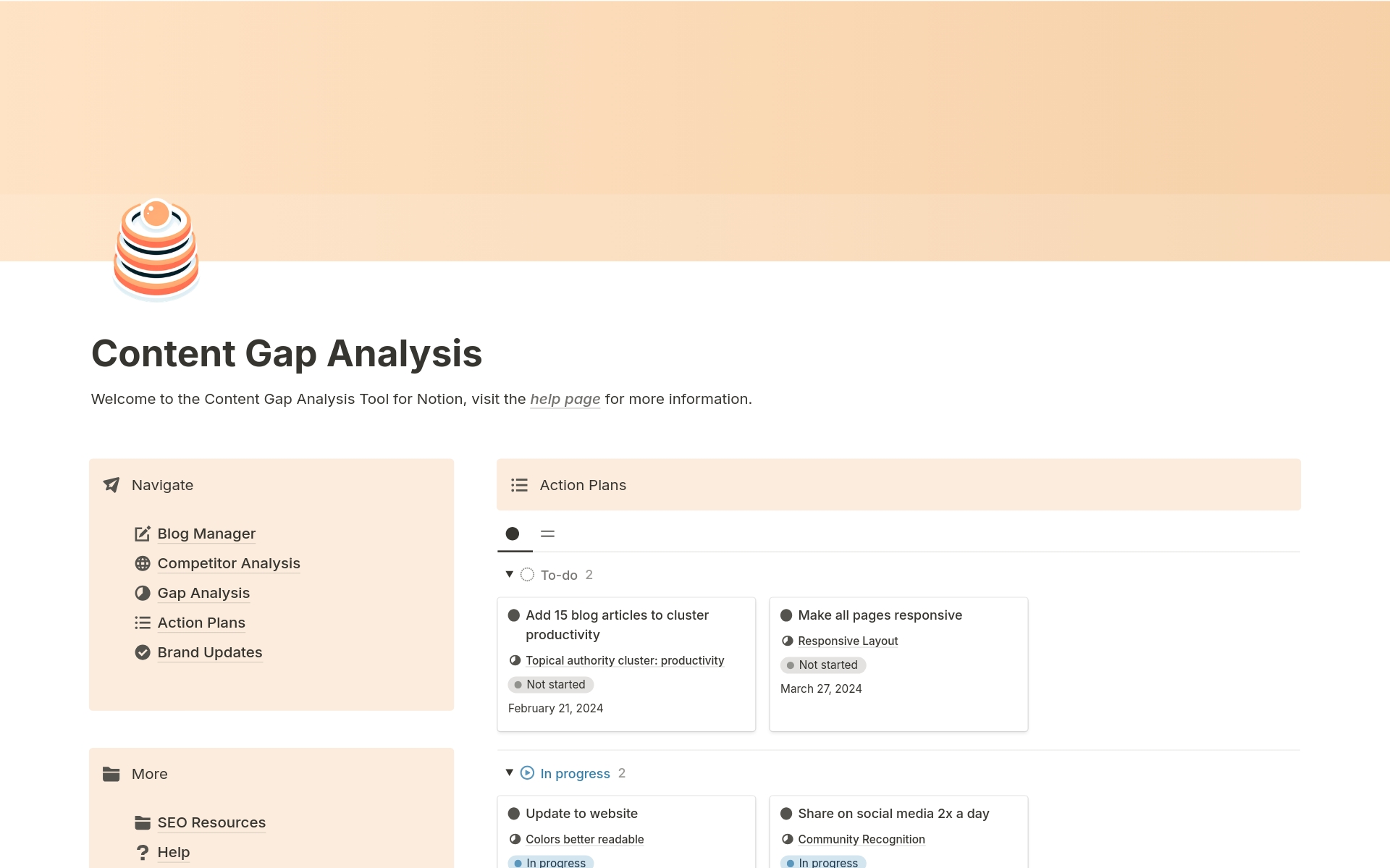Click the Competitor Analysis globe icon
The width and height of the screenshot is (1390, 868).
pos(143,562)
